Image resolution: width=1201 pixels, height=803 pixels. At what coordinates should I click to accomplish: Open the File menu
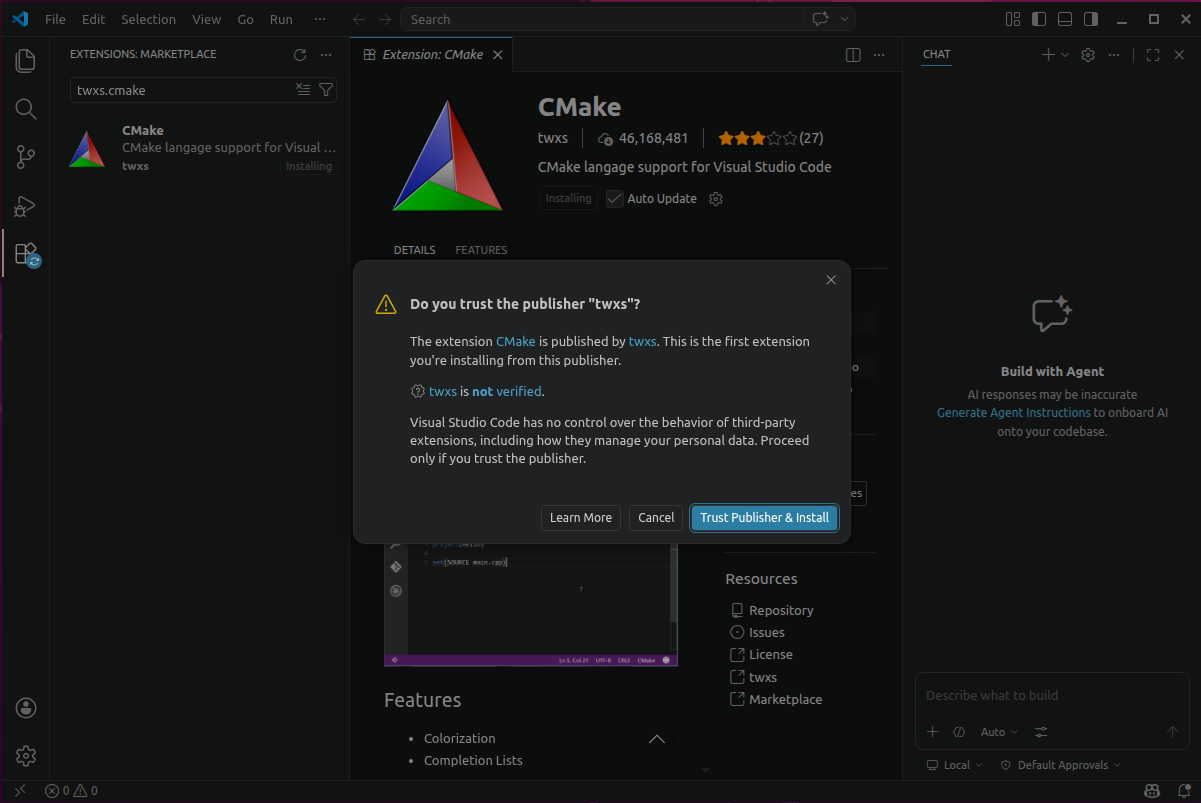click(x=55, y=19)
